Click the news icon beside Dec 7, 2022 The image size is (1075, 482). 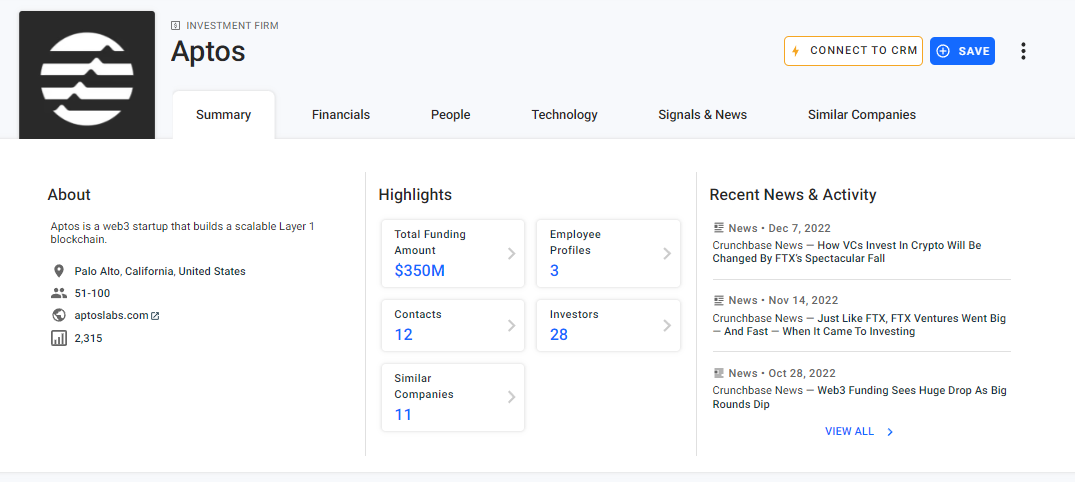pos(718,228)
